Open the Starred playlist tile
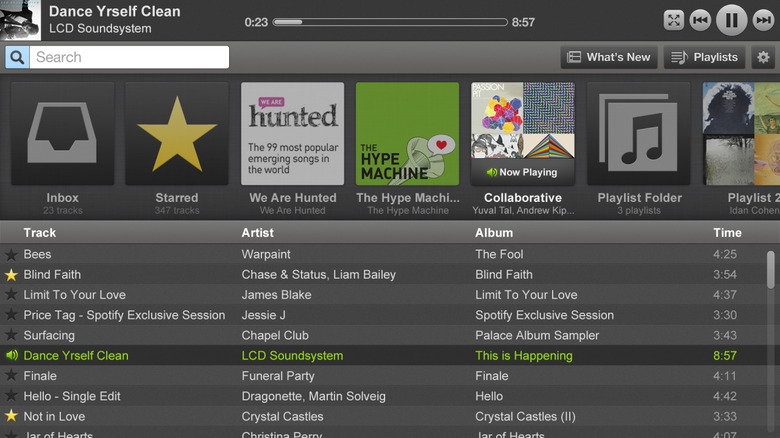The width and height of the screenshot is (780, 438). (177, 133)
